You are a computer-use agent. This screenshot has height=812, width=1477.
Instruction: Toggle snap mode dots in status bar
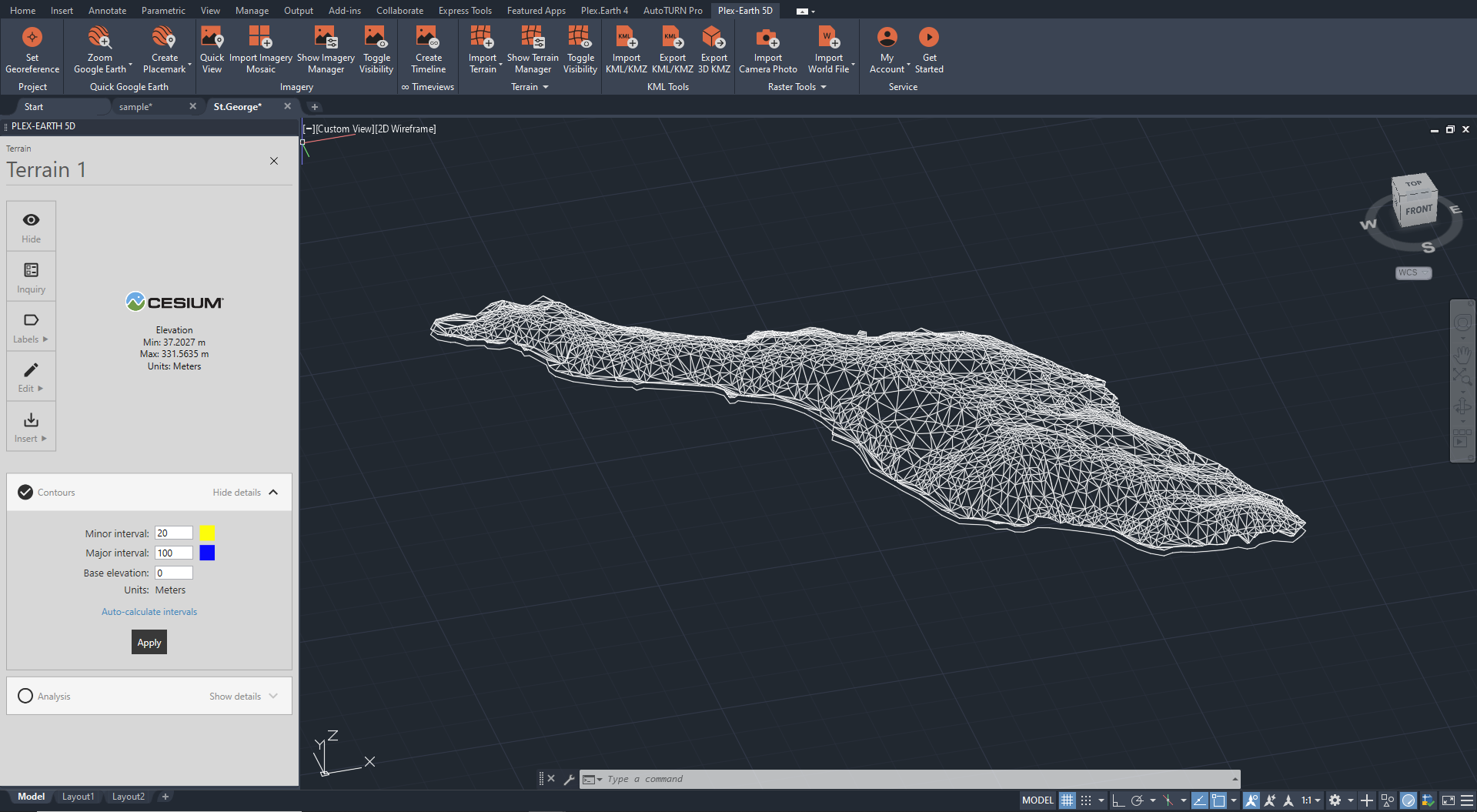[x=1086, y=800]
